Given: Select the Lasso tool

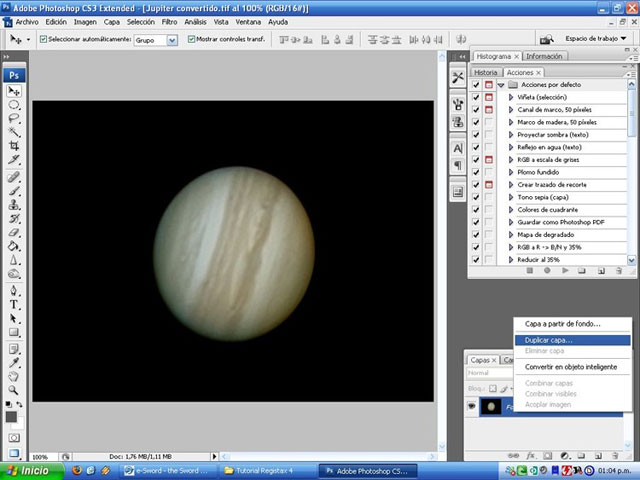Looking at the screenshot, I should 14,118.
